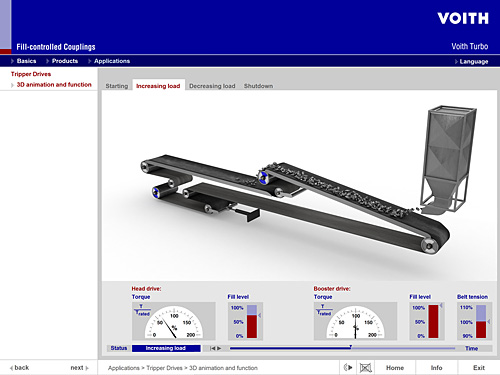The image size is (500, 375).
Task: Switch to the Starting tab
Action: [117, 86]
